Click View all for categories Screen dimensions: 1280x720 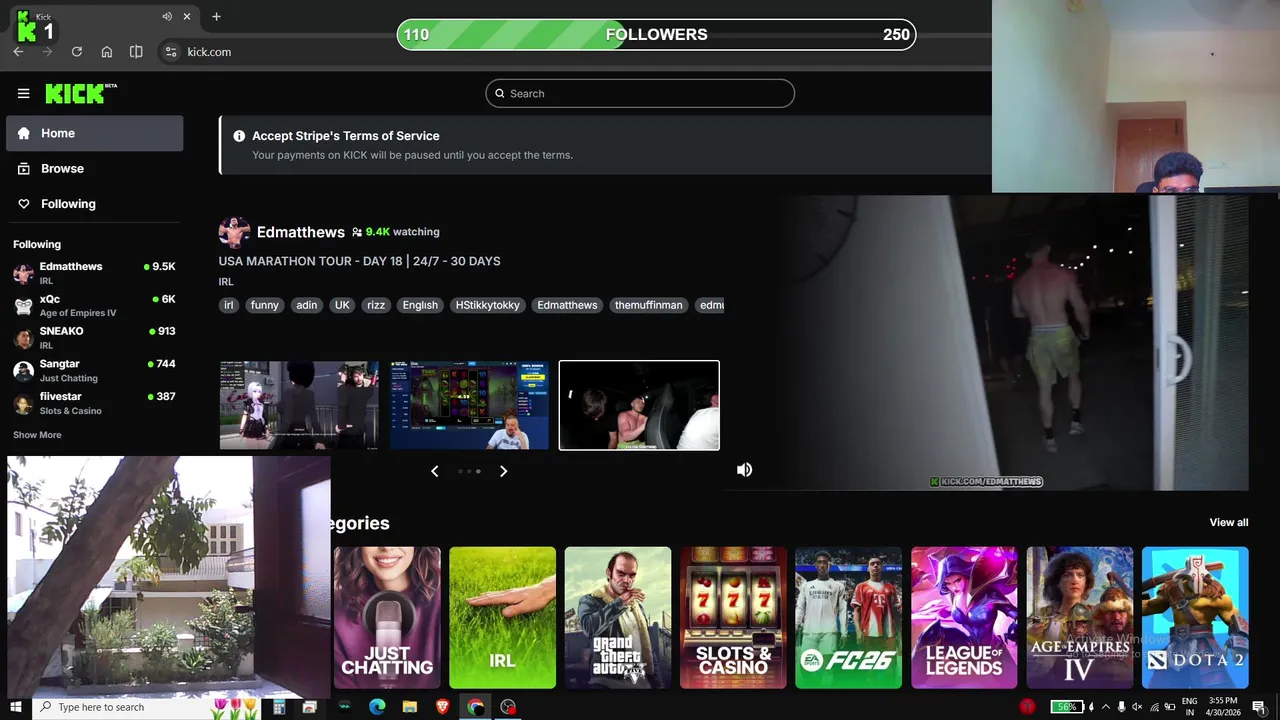(x=1229, y=522)
